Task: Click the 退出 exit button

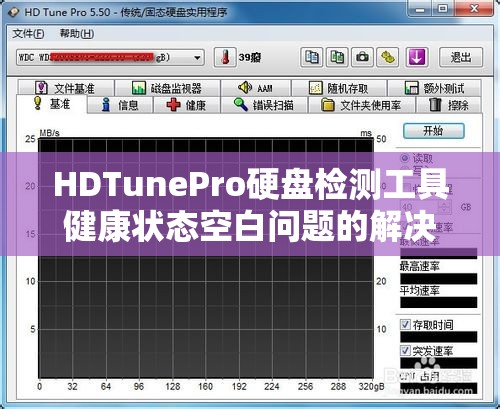Action: 461,57
